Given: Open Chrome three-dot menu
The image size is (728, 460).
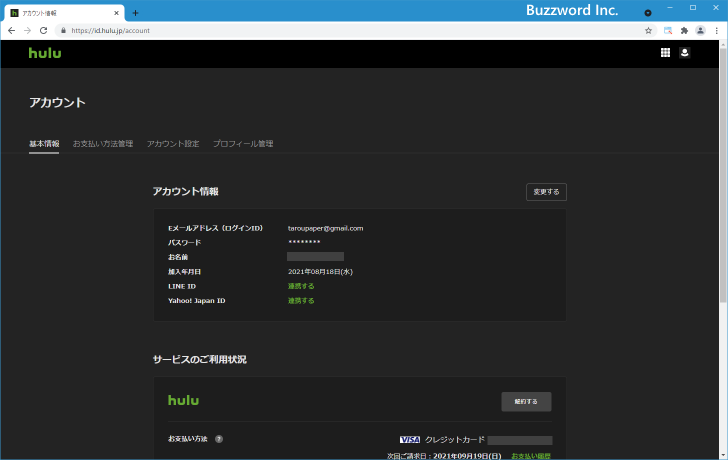Looking at the screenshot, I should click(x=716, y=31).
